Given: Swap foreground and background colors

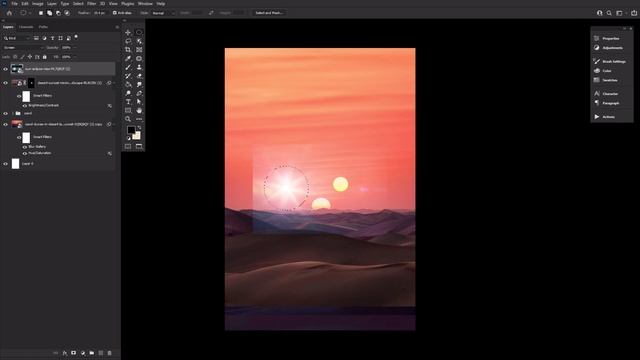Looking at the screenshot, I should (x=139, y=127).
